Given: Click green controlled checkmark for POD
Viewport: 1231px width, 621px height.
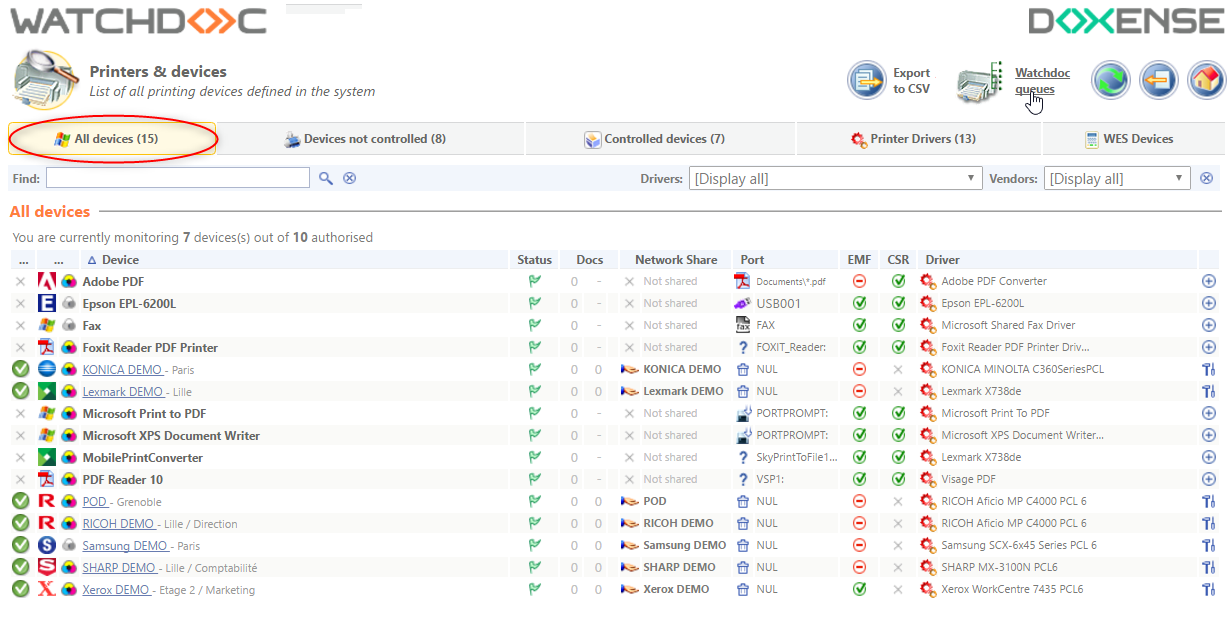Looking at the screenshot, I should click(x=20, y=501).
